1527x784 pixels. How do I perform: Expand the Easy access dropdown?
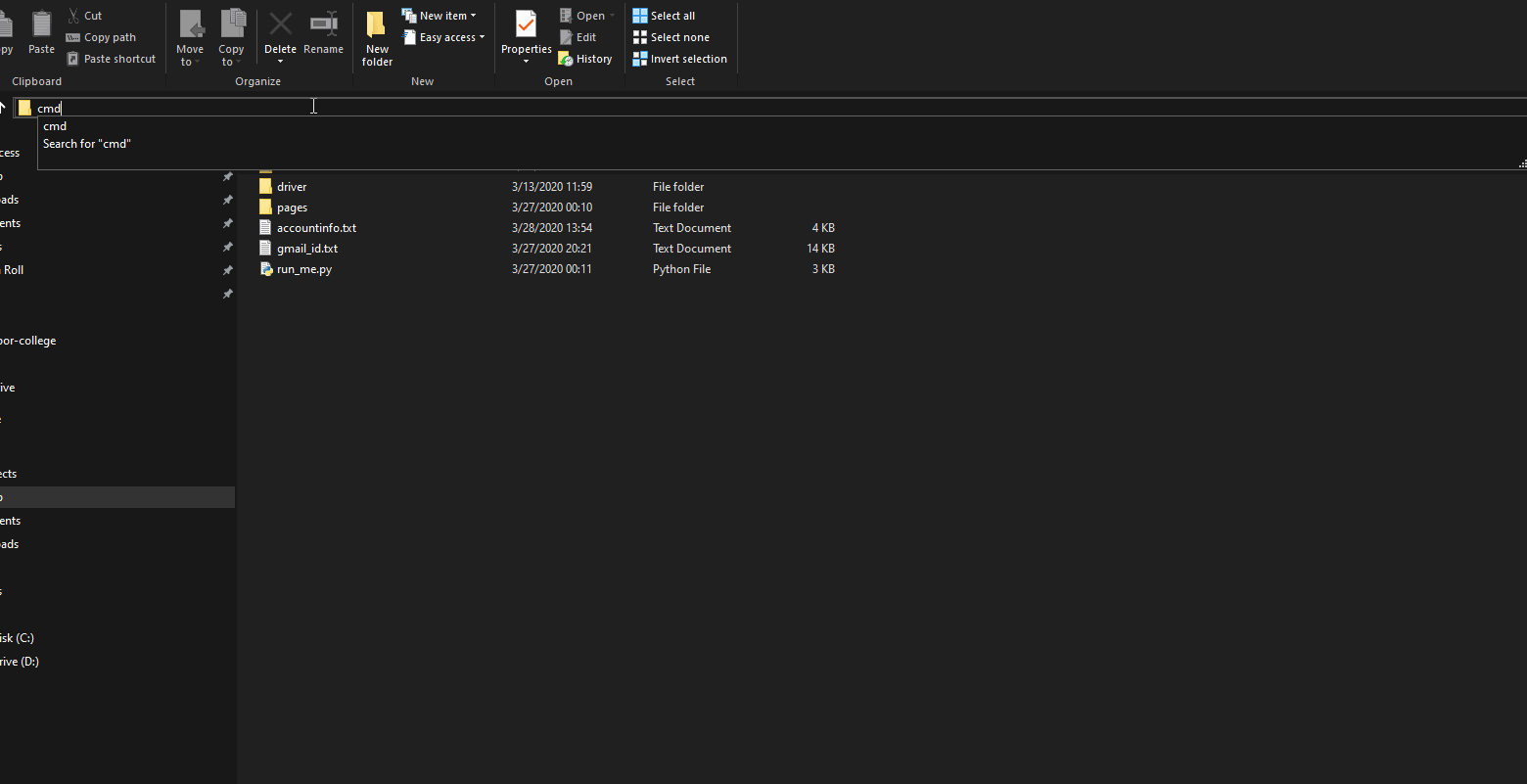click(x=444, y=37)
